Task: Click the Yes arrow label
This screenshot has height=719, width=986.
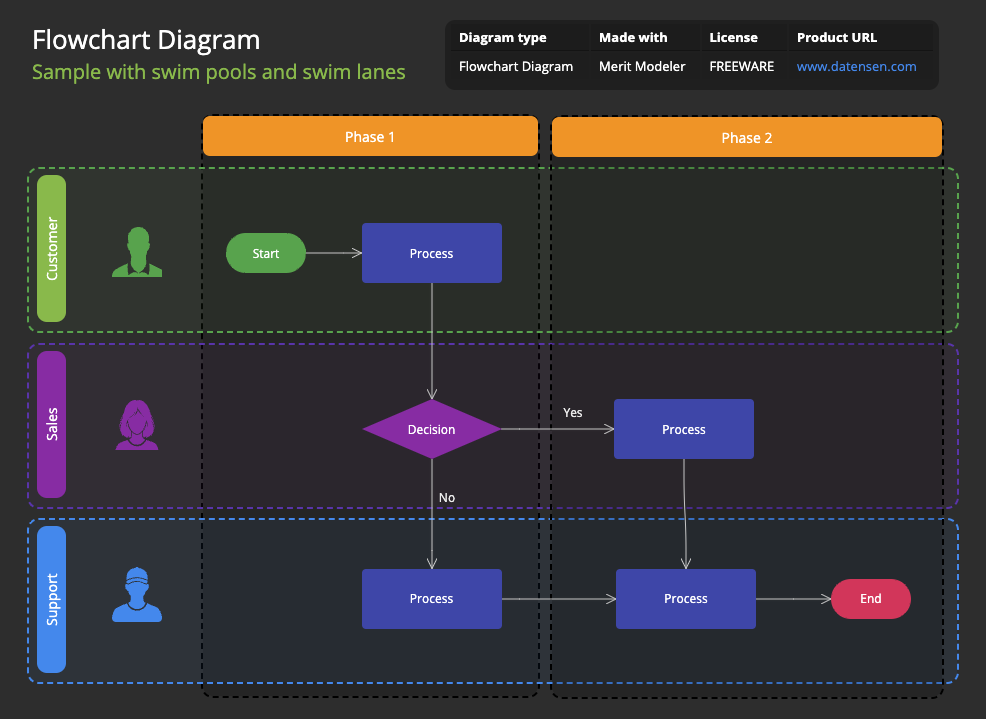Action: click(572, 412)
